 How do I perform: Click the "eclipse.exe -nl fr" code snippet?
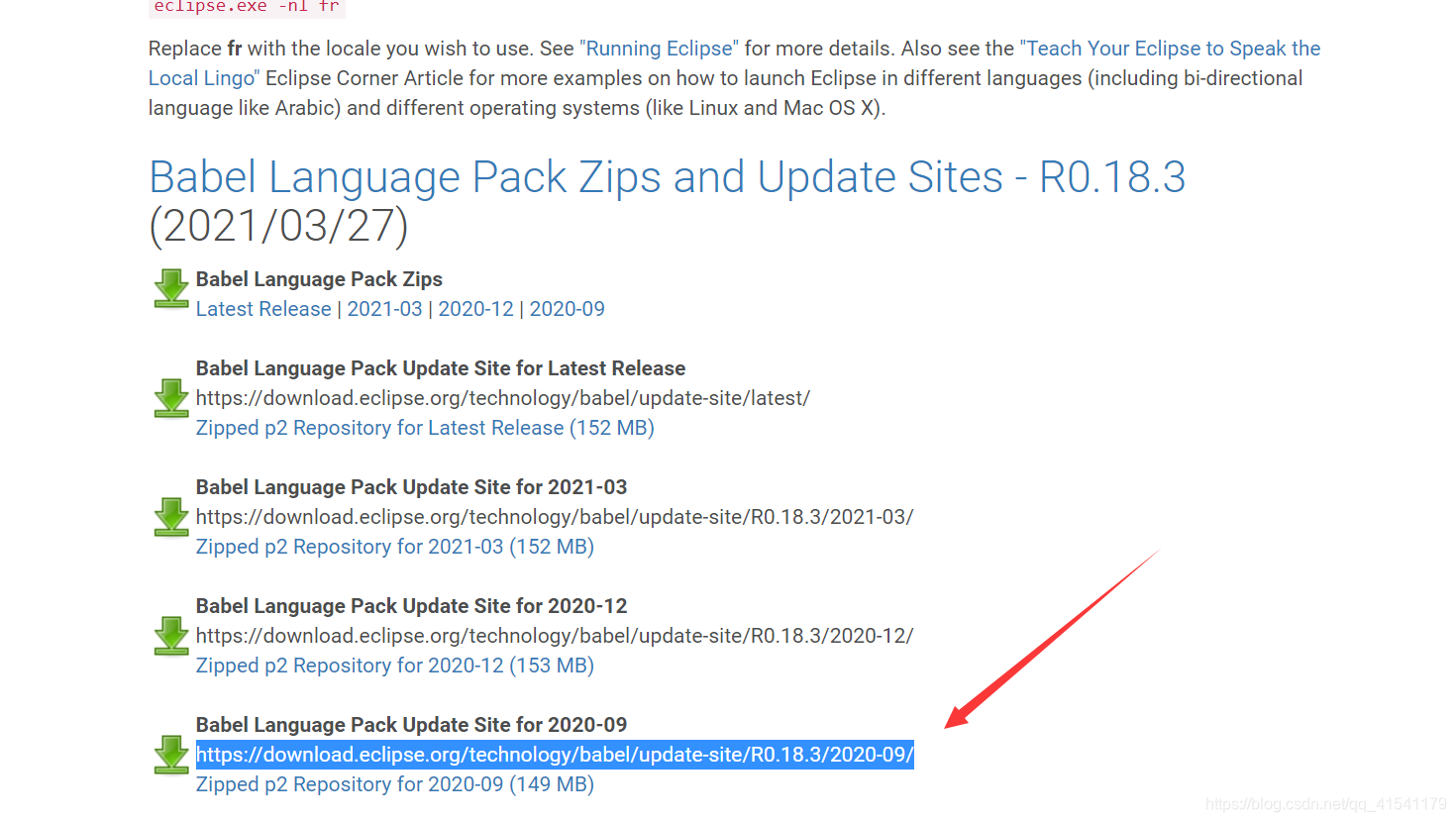(x=247, y=7)
